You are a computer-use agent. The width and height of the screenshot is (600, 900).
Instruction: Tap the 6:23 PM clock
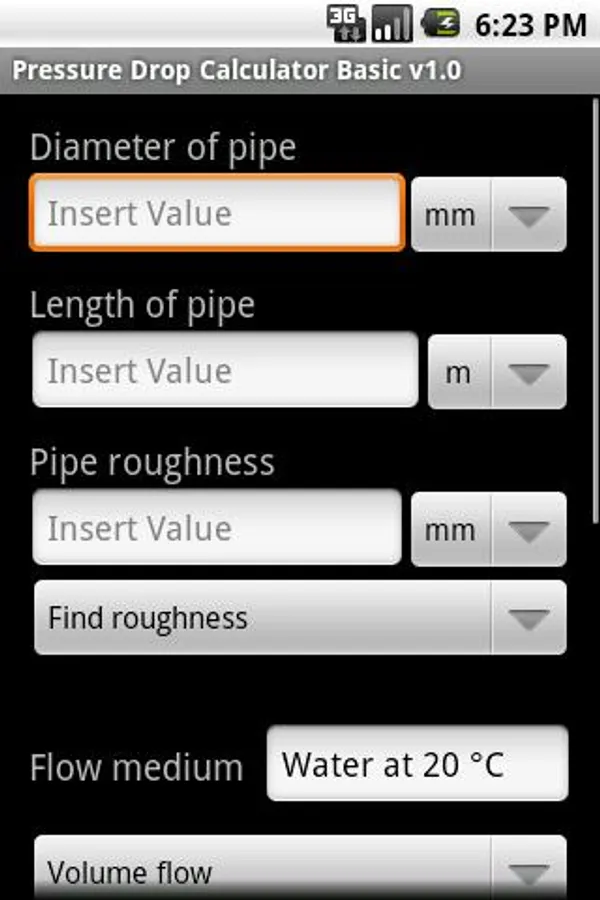click(x=530, y=24)
